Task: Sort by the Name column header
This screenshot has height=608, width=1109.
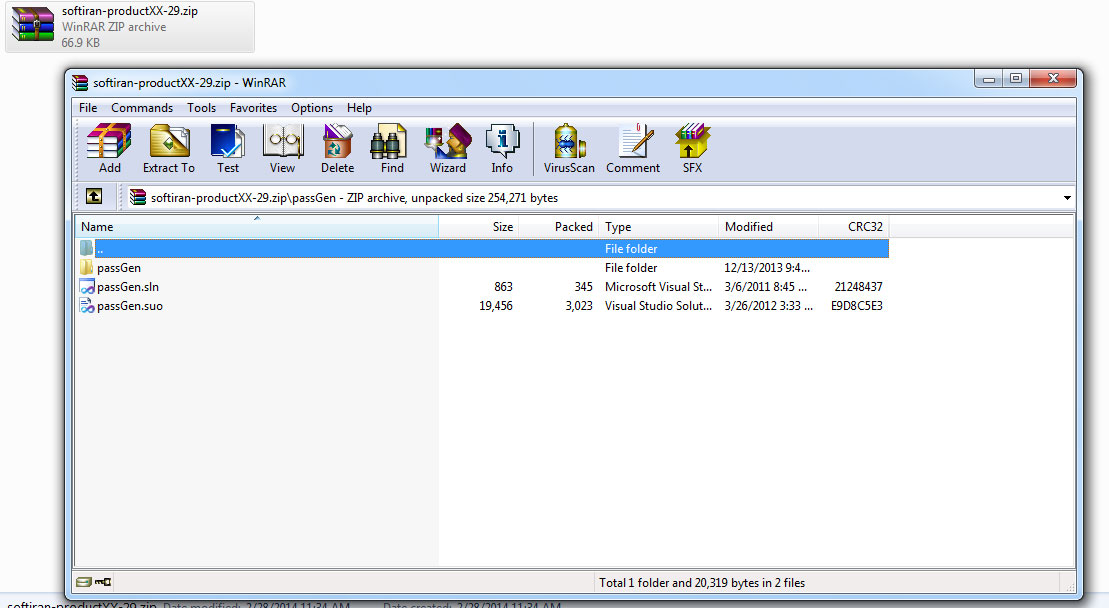Action: pyautogui.click(x=257, y=226)
